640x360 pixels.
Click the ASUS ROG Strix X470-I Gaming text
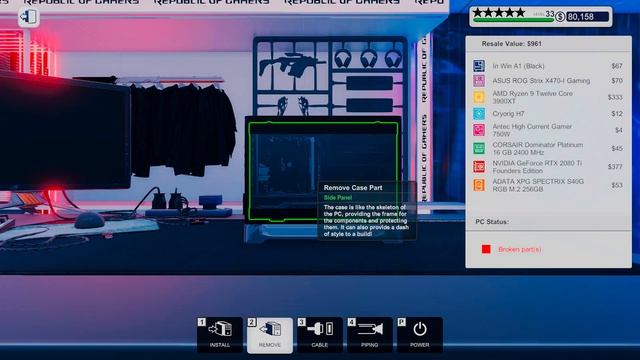click(x=541, y=80)
